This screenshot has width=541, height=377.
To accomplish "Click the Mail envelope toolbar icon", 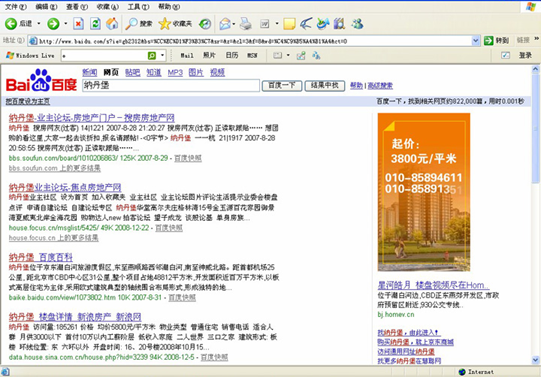I will click(225, 23).
